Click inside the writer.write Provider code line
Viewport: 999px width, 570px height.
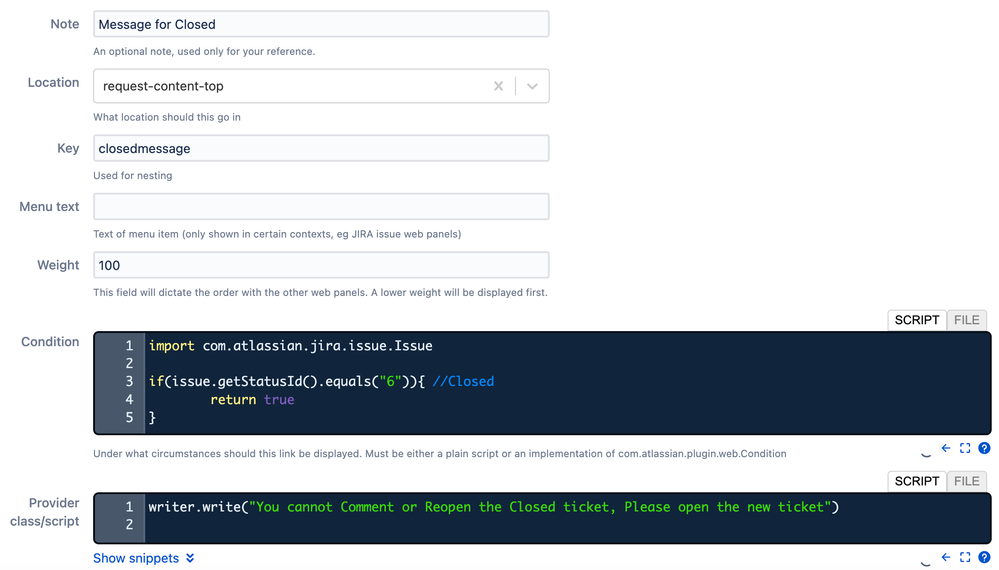494,507
